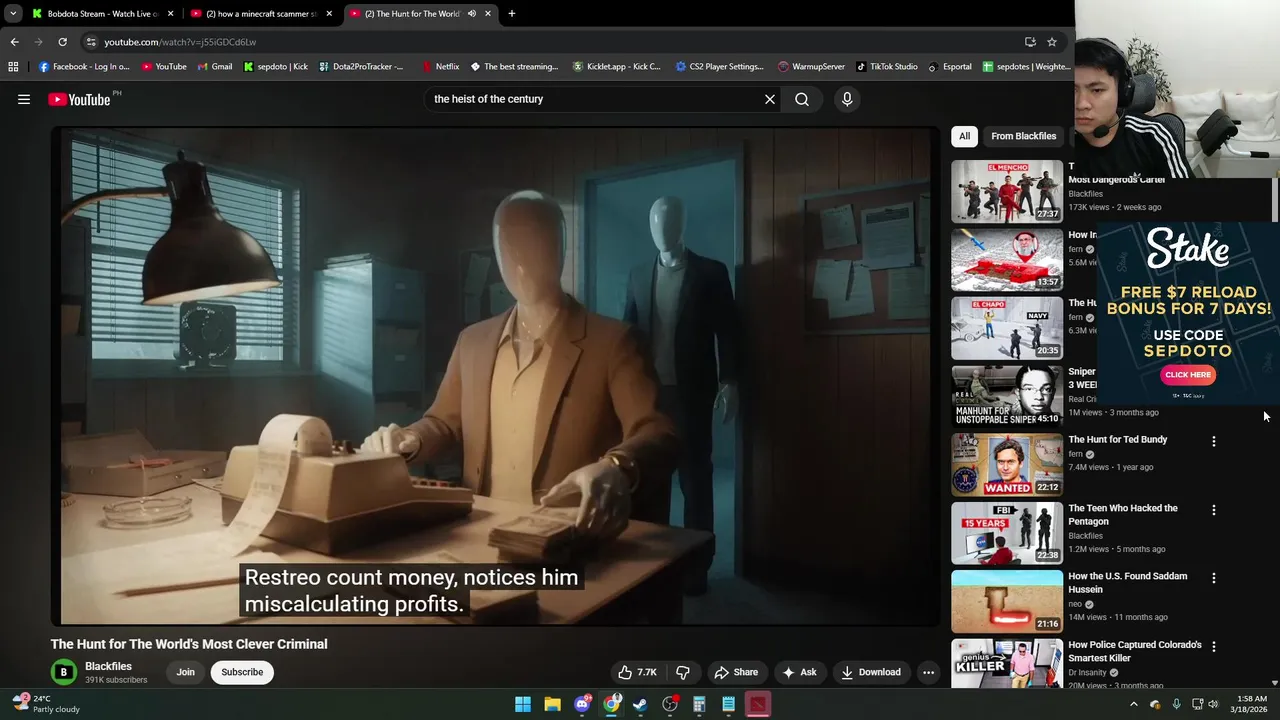Close the Bobdota Stream tab
Screen dimensions: 1280x720
170,14
